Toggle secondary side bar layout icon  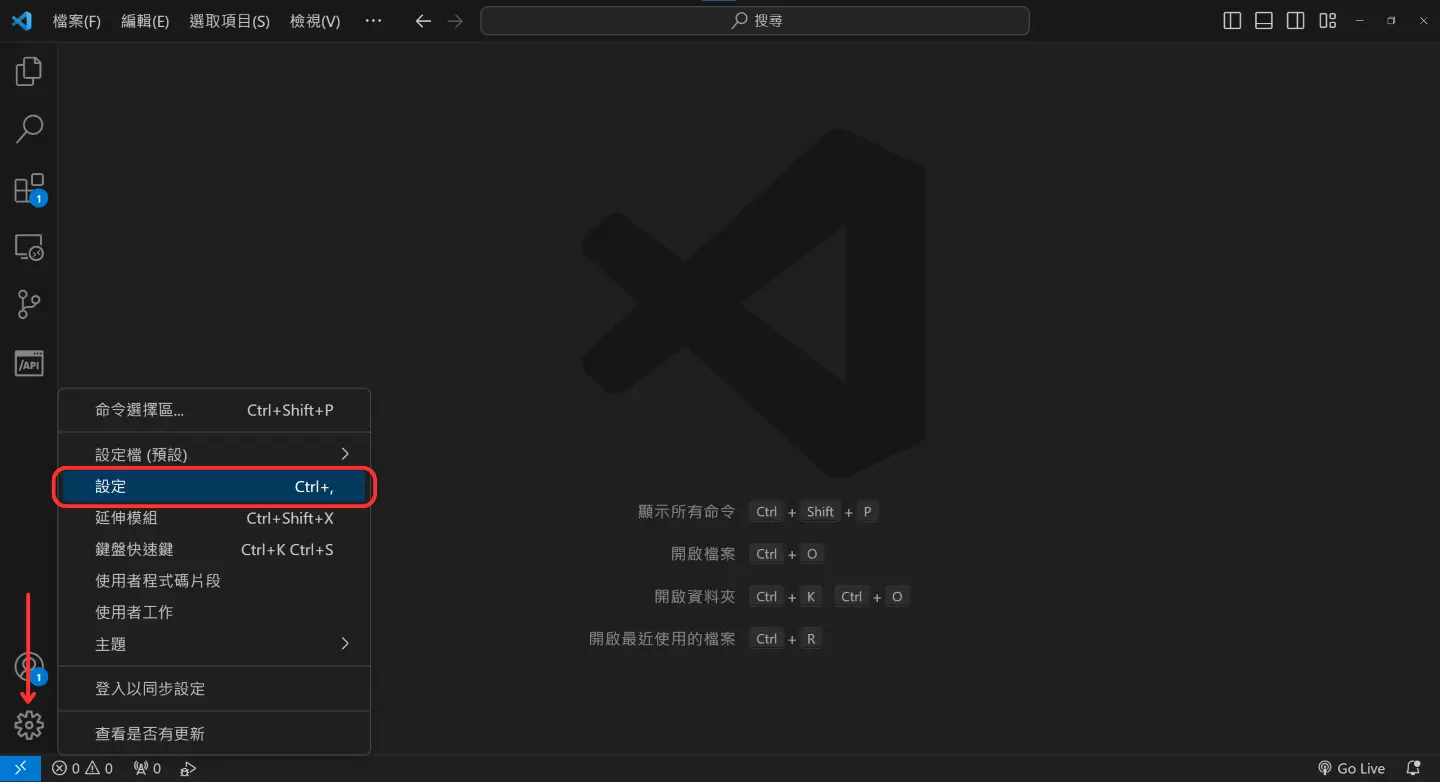point(1296,21)
